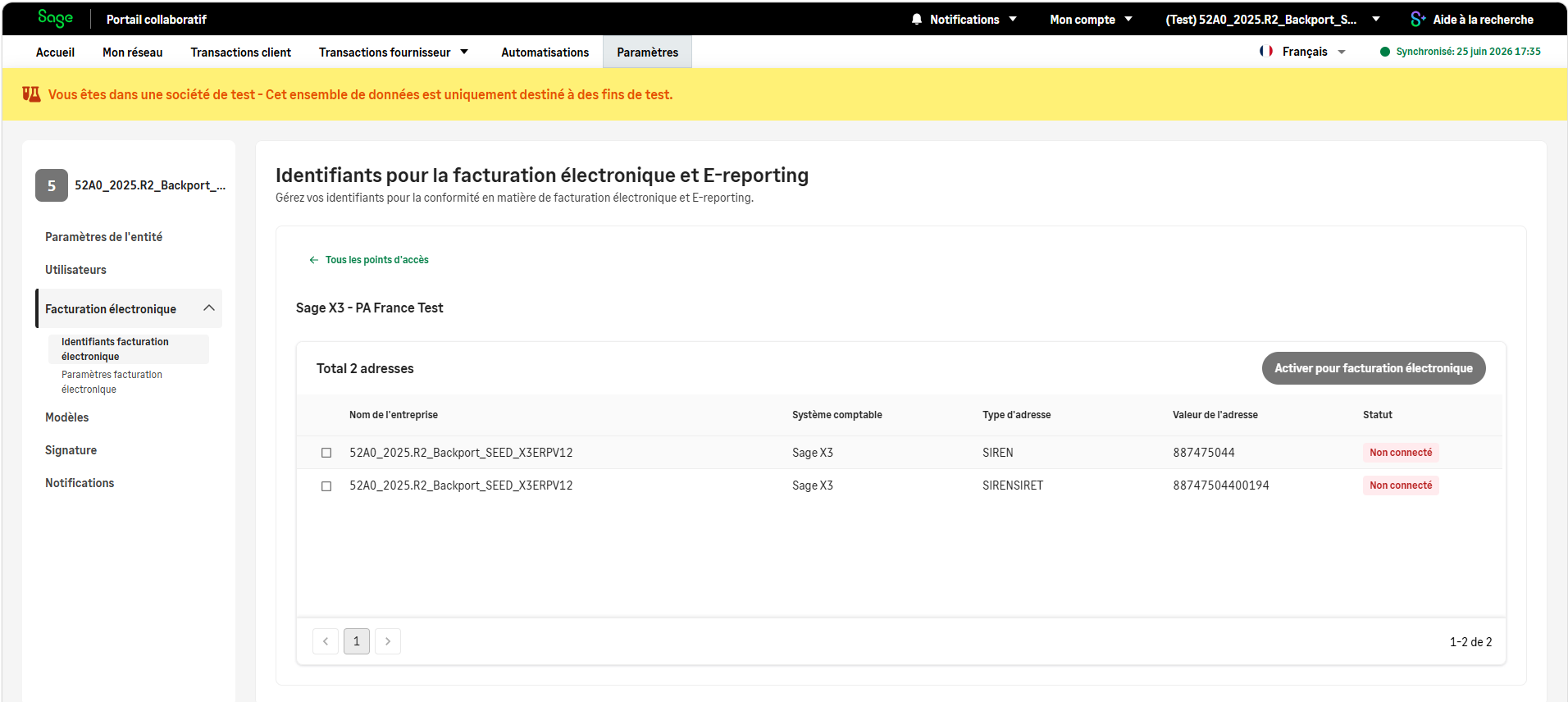Click Non connecté badge in SIRENSIRET row
Image resolution: width=1568 pixels, height=702 pixels.
coord(1401,485)
